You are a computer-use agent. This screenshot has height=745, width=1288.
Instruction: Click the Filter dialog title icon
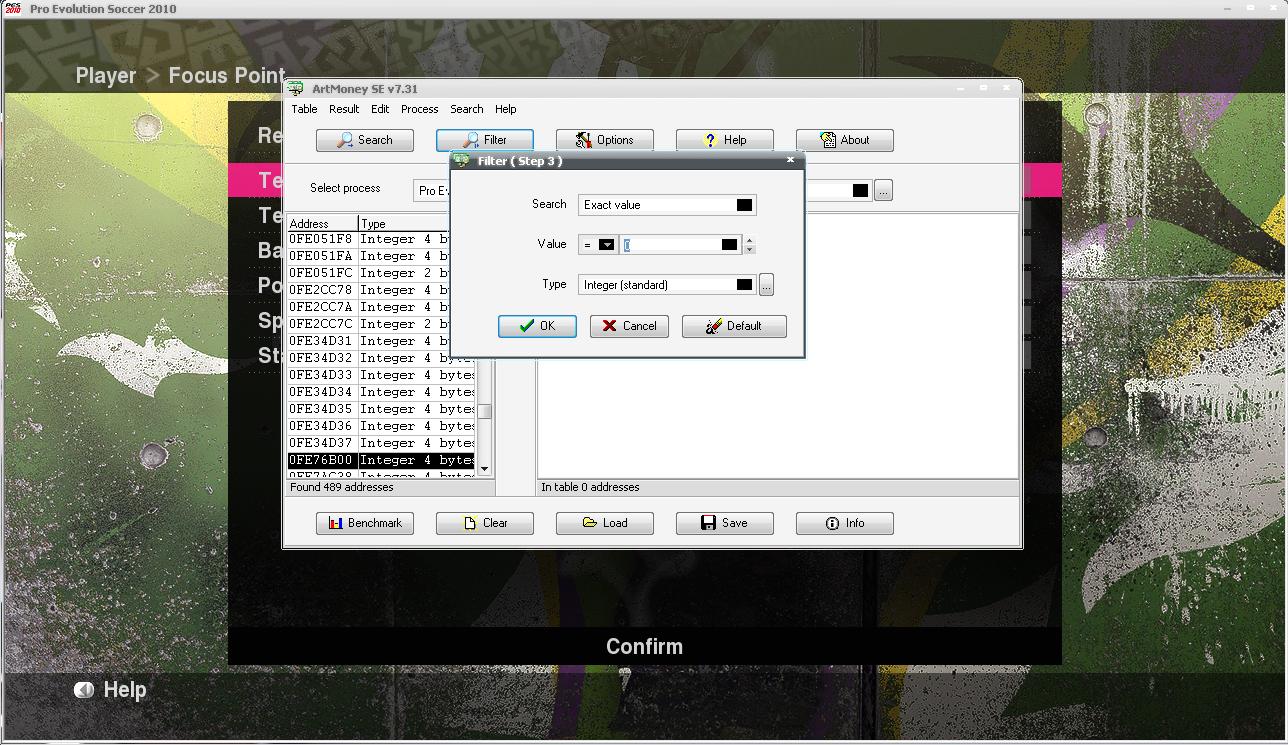click(x=462, y=160)
